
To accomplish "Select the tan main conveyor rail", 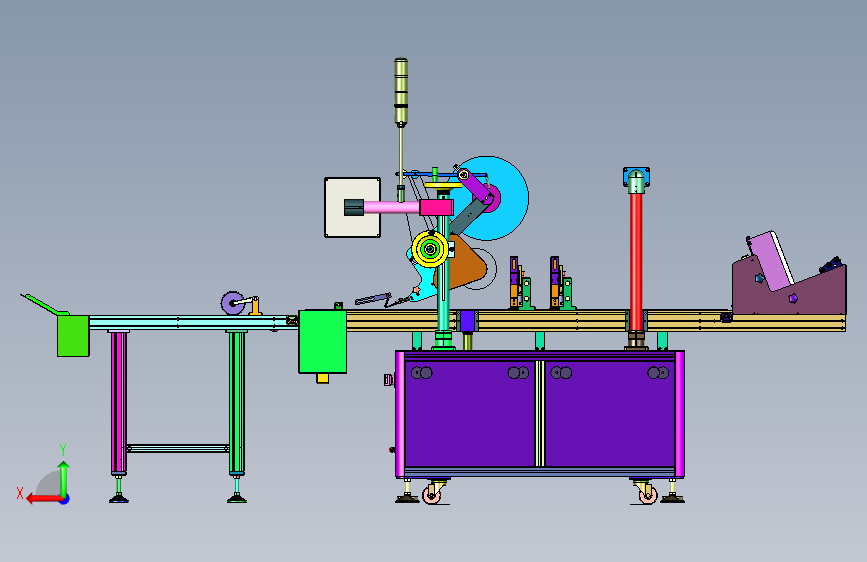I will (x=594, y=321).
